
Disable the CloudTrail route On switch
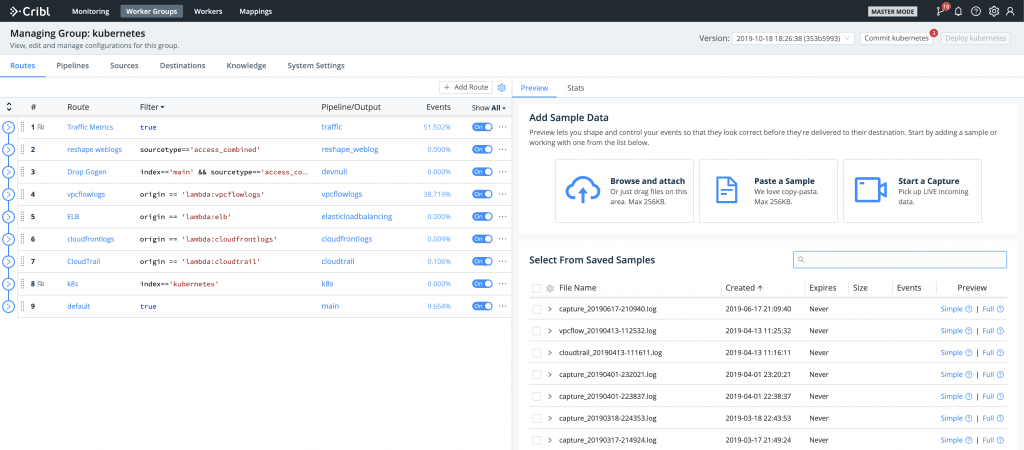pyautogui.click(x=482, y=261)
